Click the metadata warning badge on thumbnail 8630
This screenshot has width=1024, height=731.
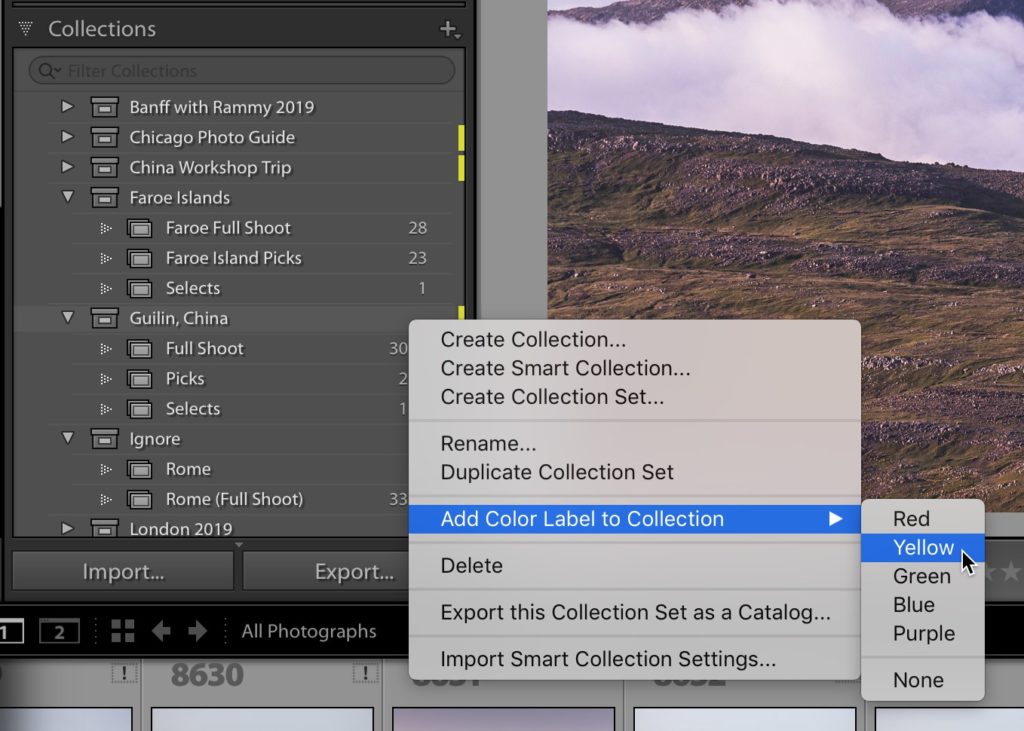tap(366, 673)
